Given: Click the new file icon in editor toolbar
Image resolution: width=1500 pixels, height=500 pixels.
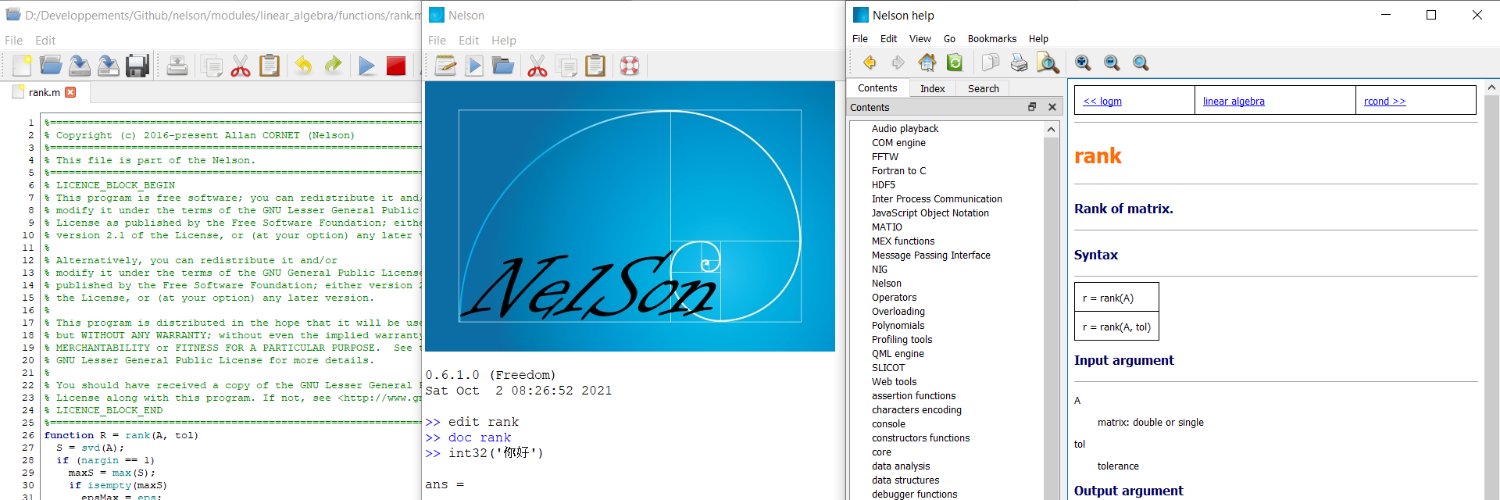Looking at the screenshot, I should point(21,66).
